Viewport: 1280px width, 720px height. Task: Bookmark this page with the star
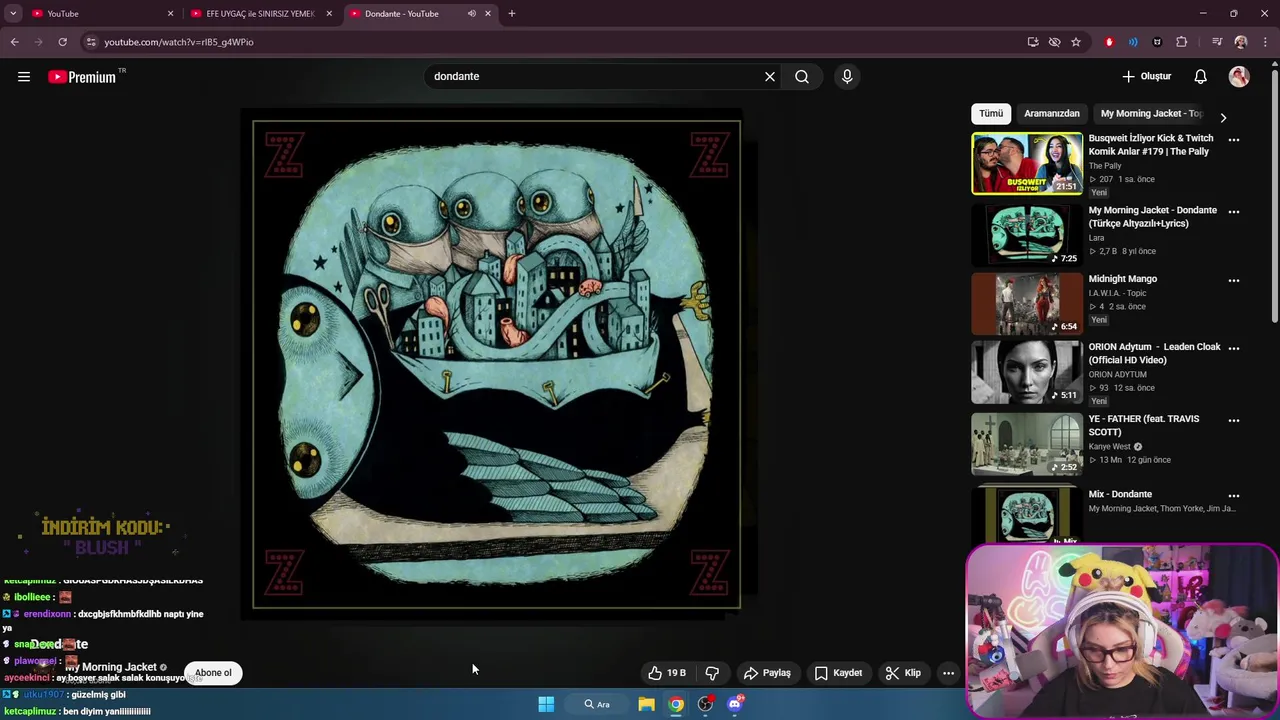tap(1076, 42)
